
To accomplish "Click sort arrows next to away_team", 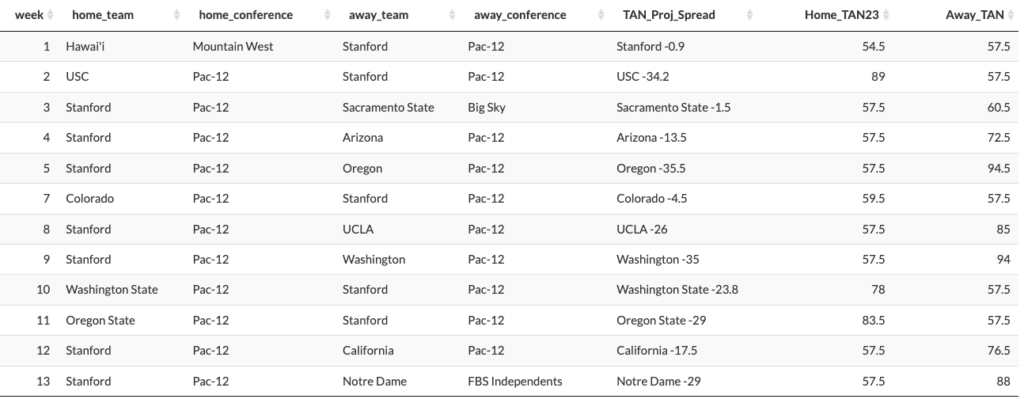I will (451, 15).
